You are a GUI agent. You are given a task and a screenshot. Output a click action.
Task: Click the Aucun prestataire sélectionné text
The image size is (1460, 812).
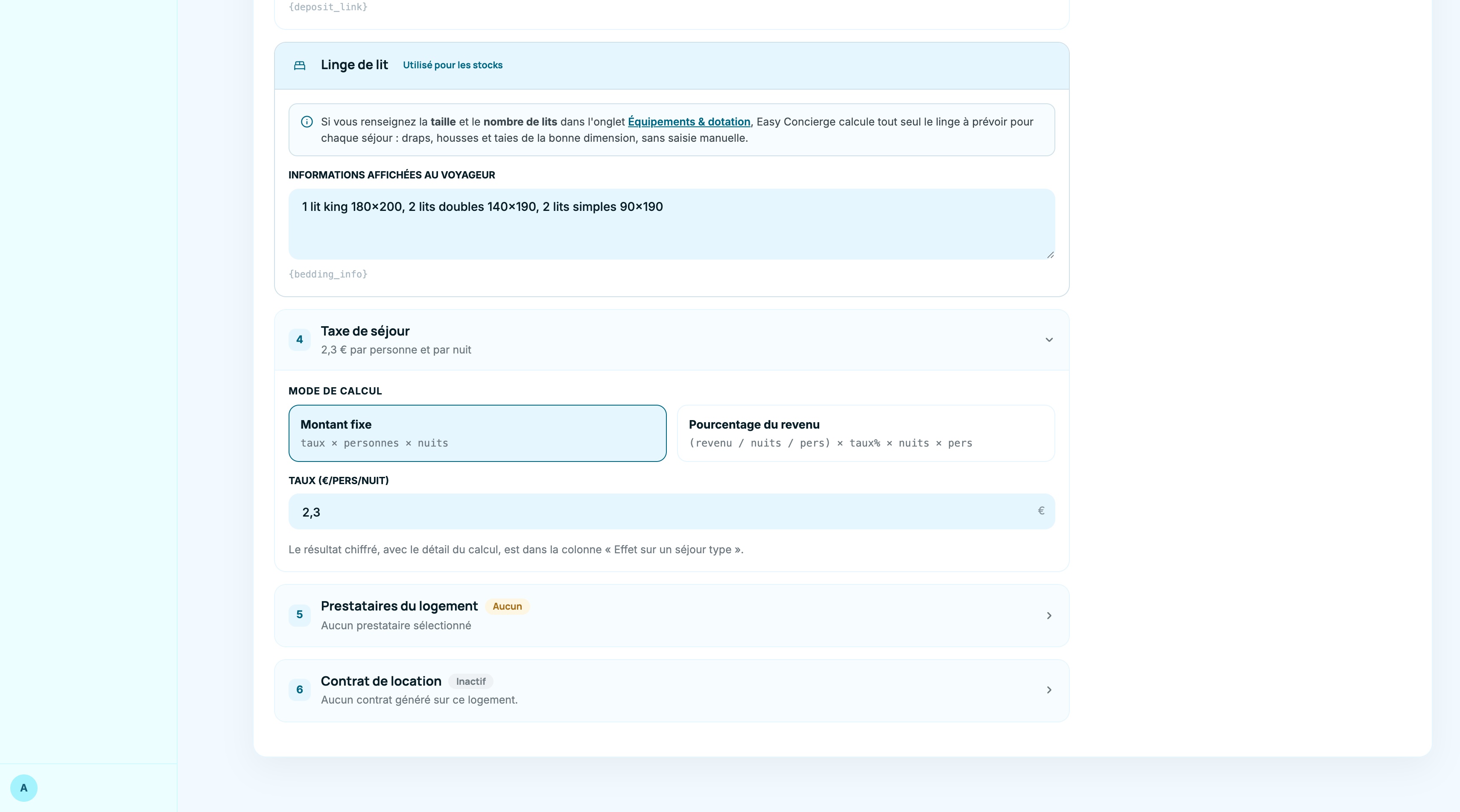tap(396, 625)
